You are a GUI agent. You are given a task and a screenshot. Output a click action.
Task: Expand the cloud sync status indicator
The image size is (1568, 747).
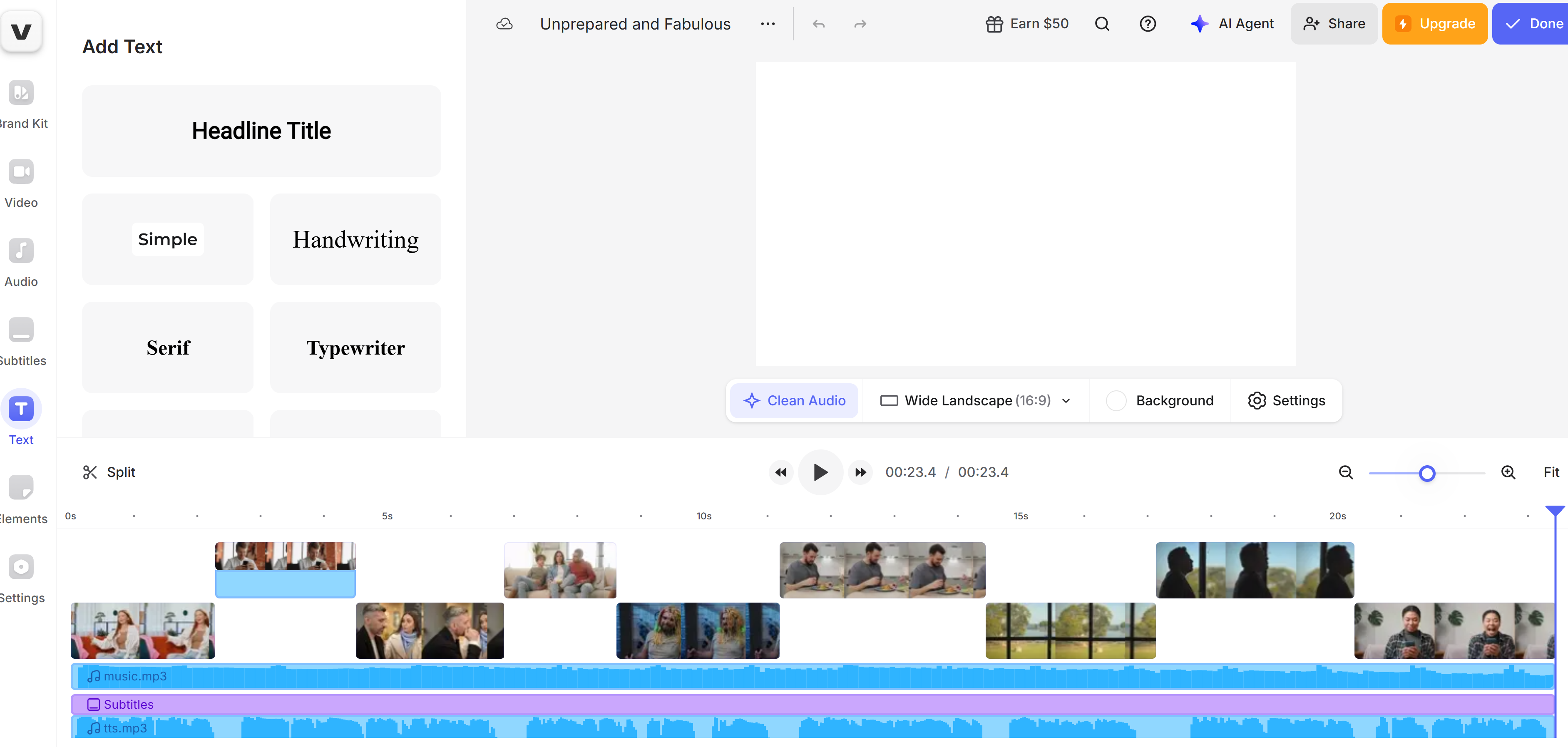[504, 24]
